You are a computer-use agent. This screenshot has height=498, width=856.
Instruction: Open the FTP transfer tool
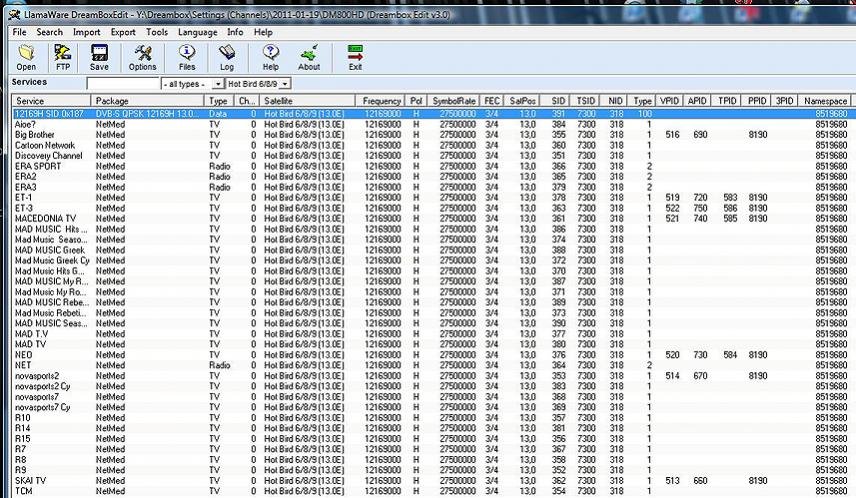point(63,56)
